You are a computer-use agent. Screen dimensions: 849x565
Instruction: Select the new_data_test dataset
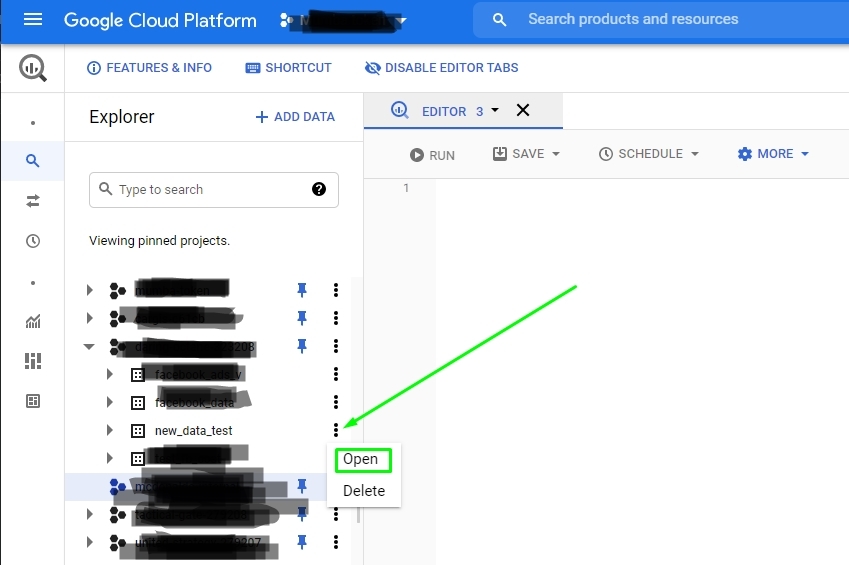193,431
